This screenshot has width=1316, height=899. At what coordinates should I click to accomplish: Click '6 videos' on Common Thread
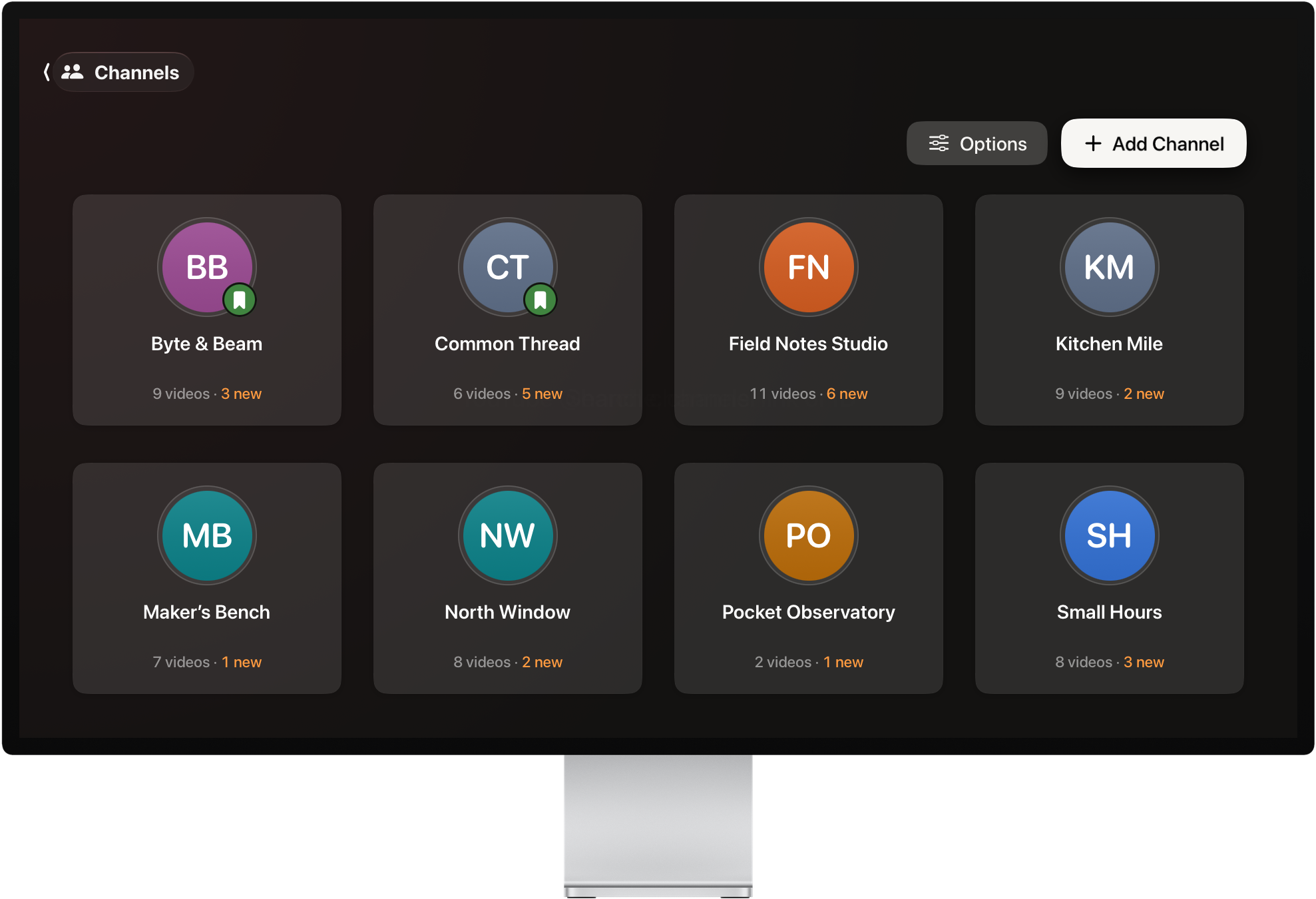click(482, 394)
